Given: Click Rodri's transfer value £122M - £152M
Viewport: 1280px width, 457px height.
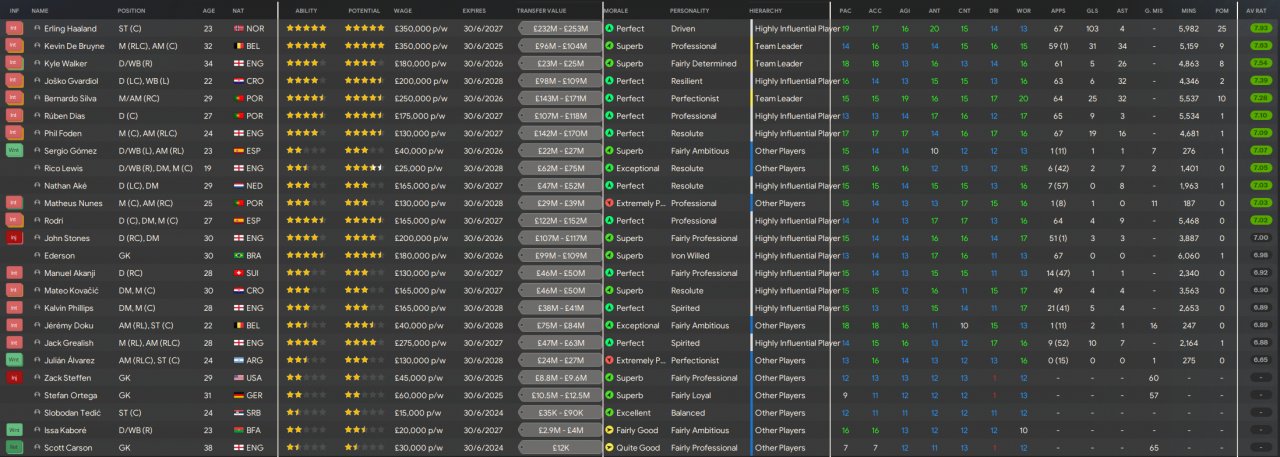Looking at the screenshot, I should click(x=560, y=221).
